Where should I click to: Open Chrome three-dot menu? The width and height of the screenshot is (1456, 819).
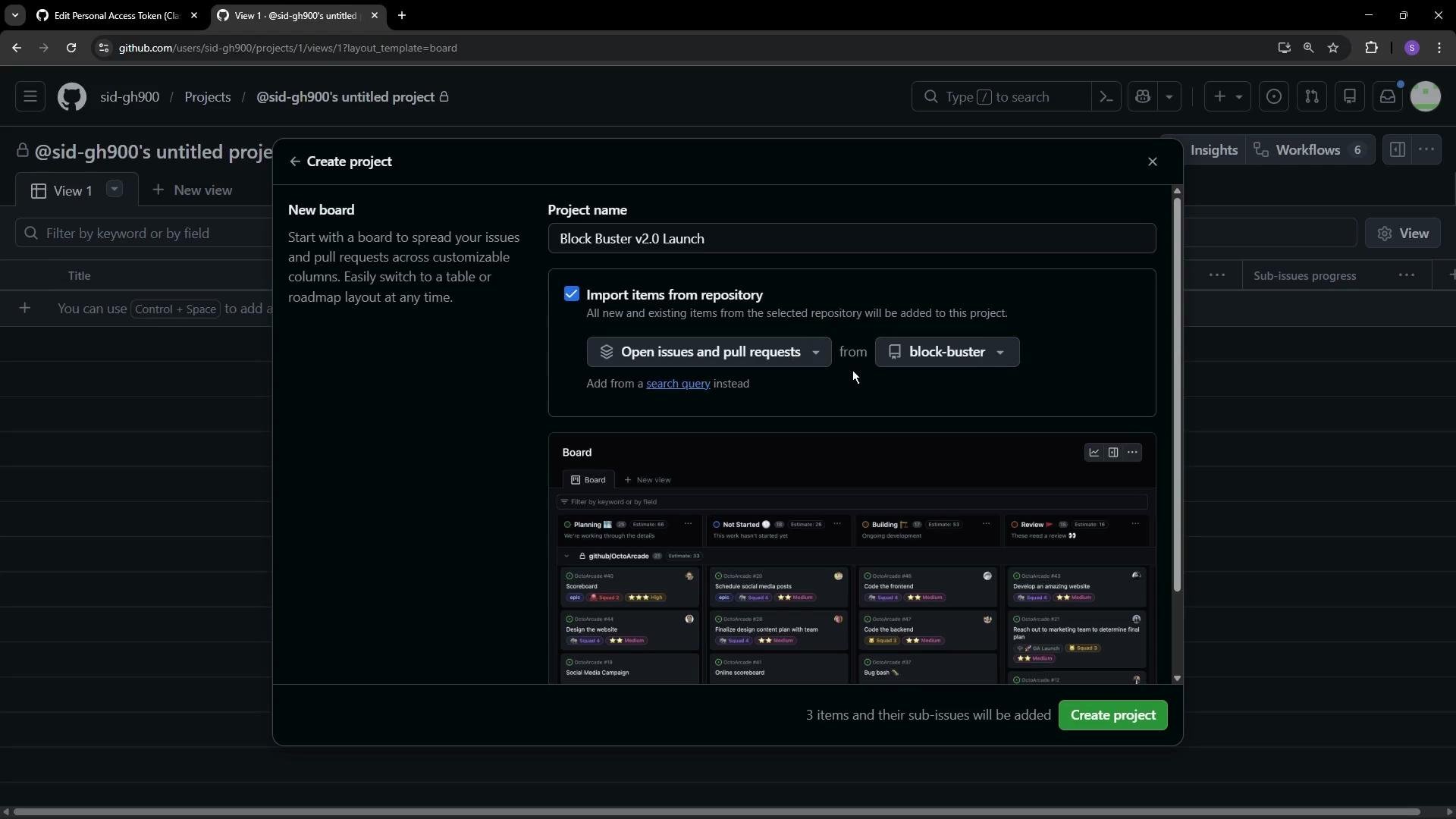pyautogui.click(x=1439, y=48)
